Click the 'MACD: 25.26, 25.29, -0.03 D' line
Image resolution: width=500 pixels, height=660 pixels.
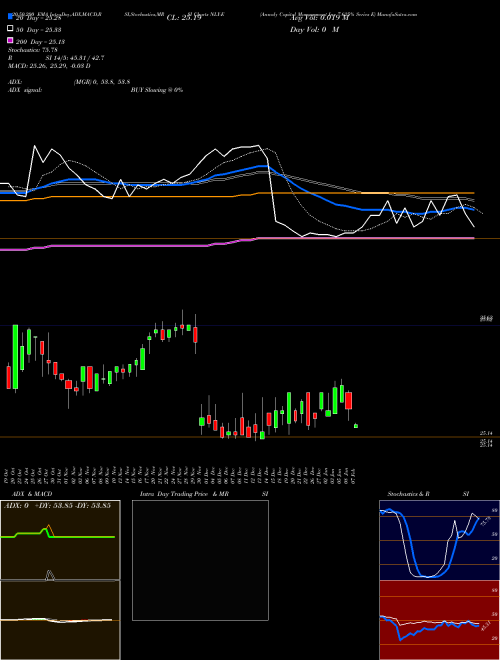click(x=49, y=66)
